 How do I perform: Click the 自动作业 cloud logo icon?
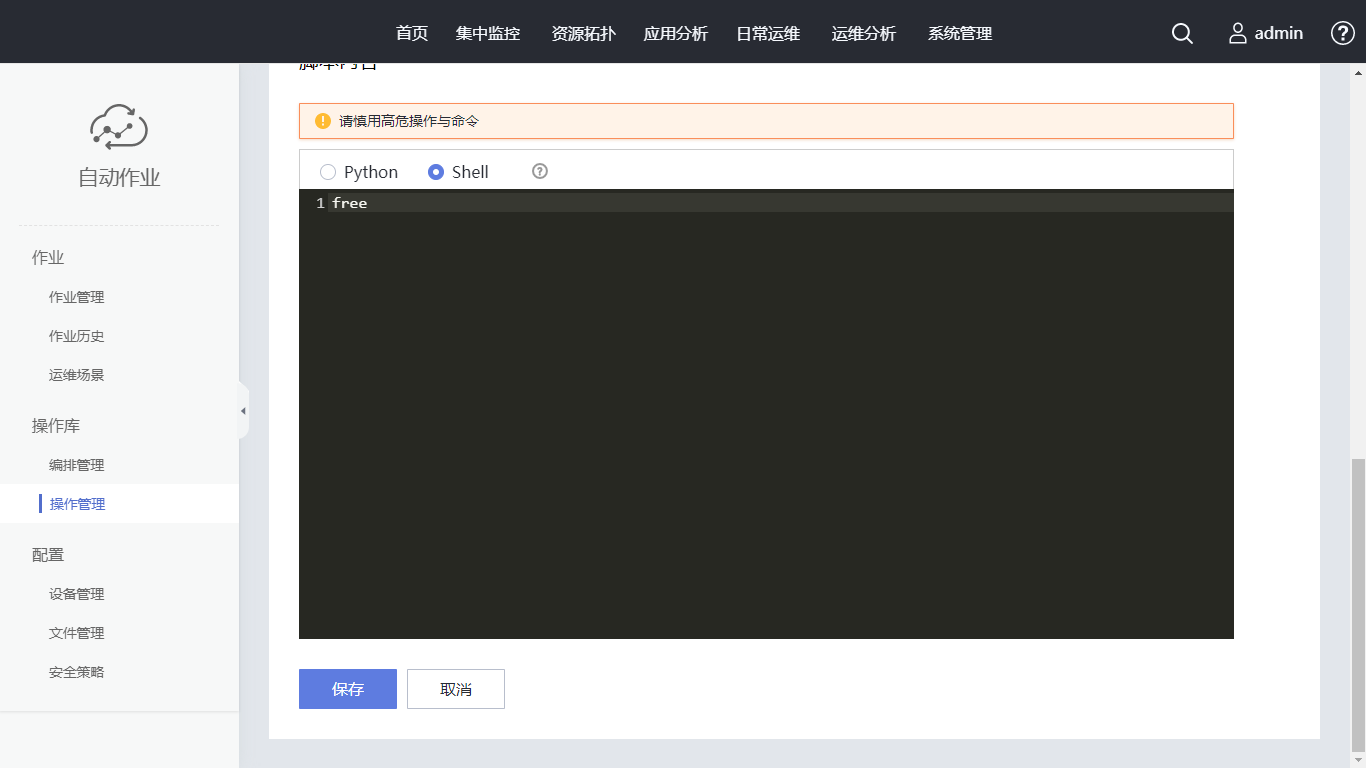[x=119, y=127]
